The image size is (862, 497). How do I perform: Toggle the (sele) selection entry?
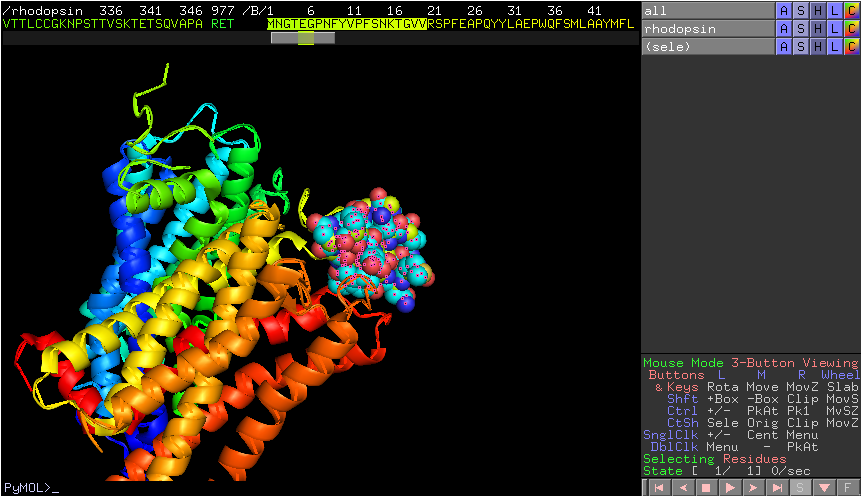[x=708, y=47]
